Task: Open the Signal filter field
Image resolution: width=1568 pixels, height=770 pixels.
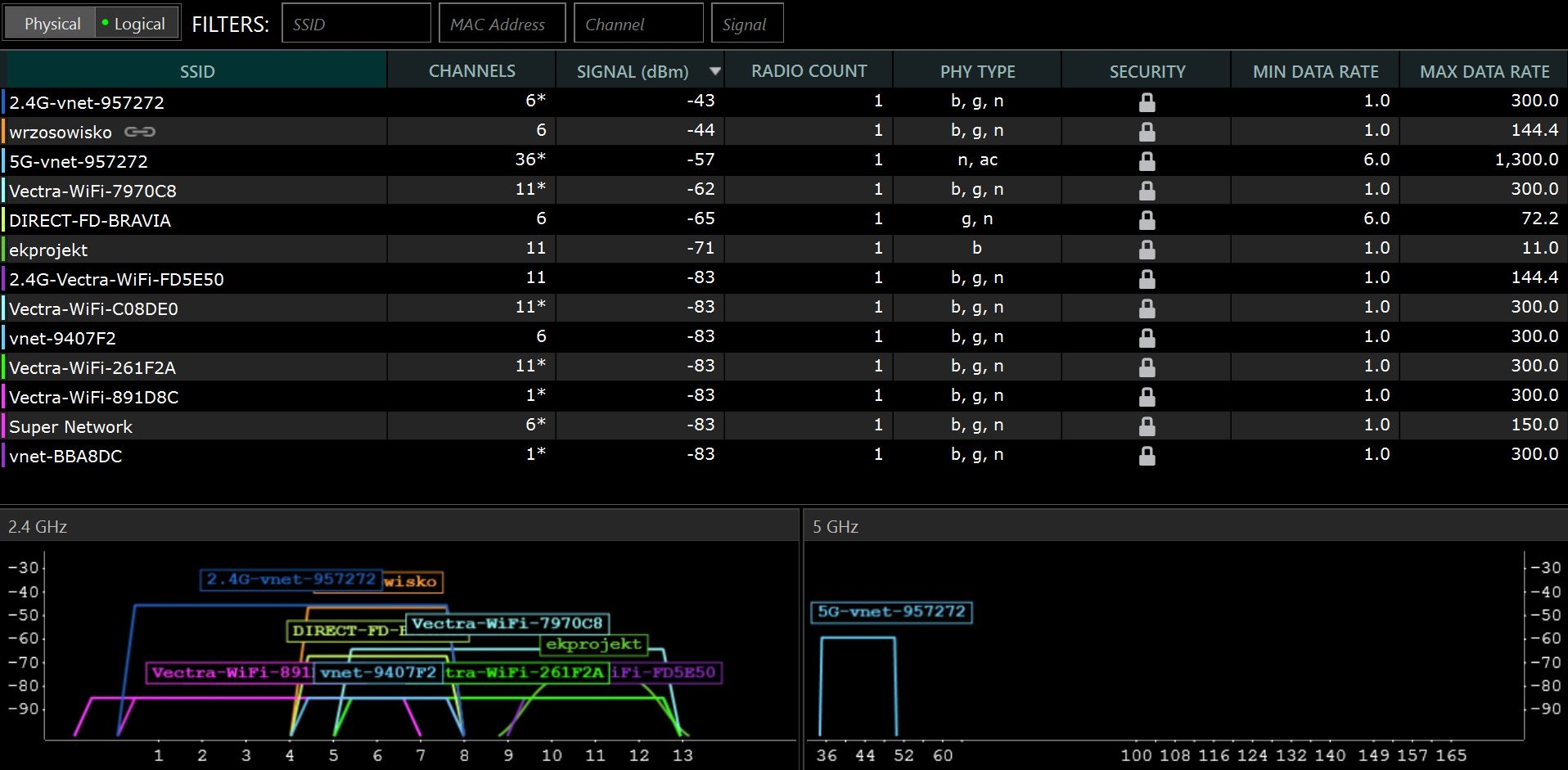Action: (x=747, y=23)
